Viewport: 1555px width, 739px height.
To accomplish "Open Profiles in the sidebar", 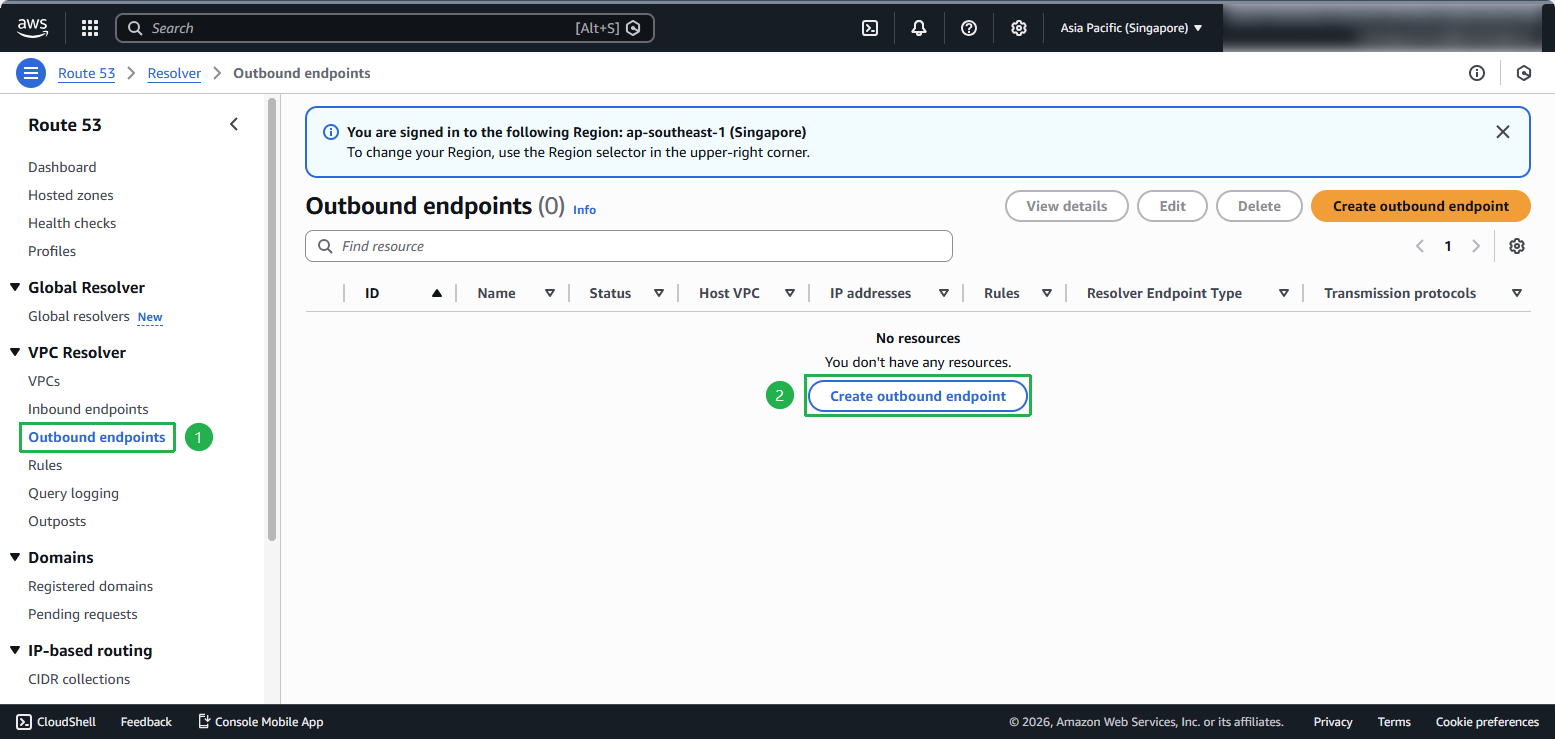I will [52, 251].
